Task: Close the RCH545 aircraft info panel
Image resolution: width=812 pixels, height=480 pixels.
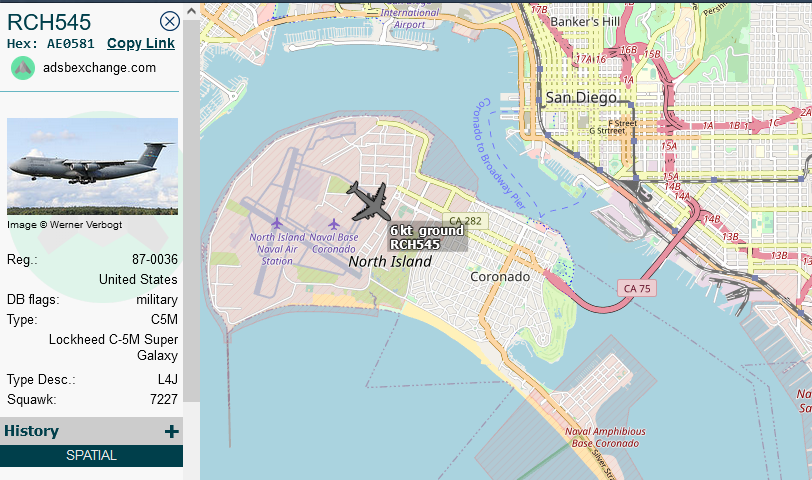Action: point(169,21)
